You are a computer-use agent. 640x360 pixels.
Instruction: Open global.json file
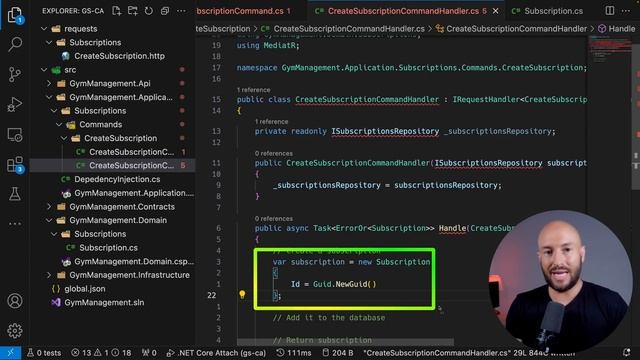coord(84,289)
